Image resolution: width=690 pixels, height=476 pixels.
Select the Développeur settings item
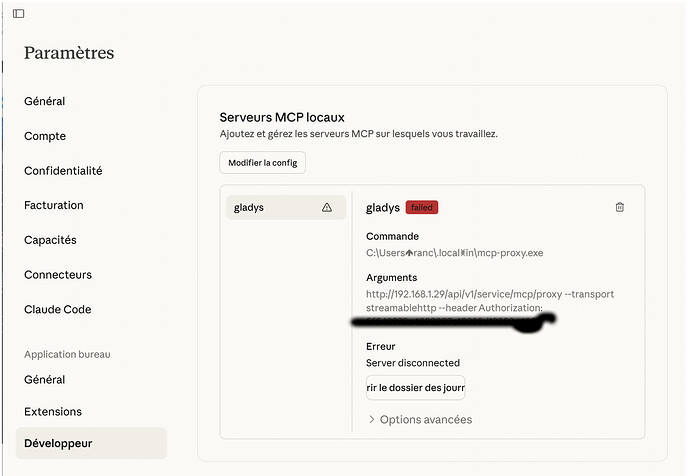pos(58,443)
